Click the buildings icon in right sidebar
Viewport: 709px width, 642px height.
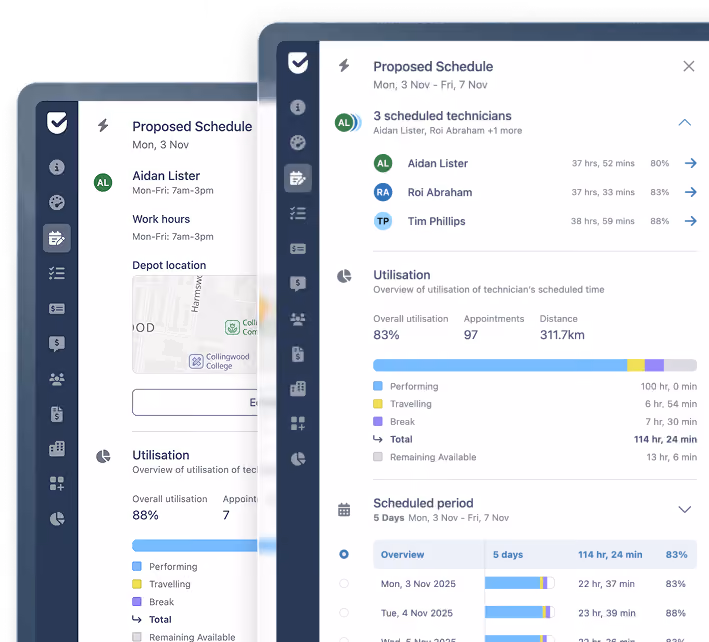tap(298, 388)
